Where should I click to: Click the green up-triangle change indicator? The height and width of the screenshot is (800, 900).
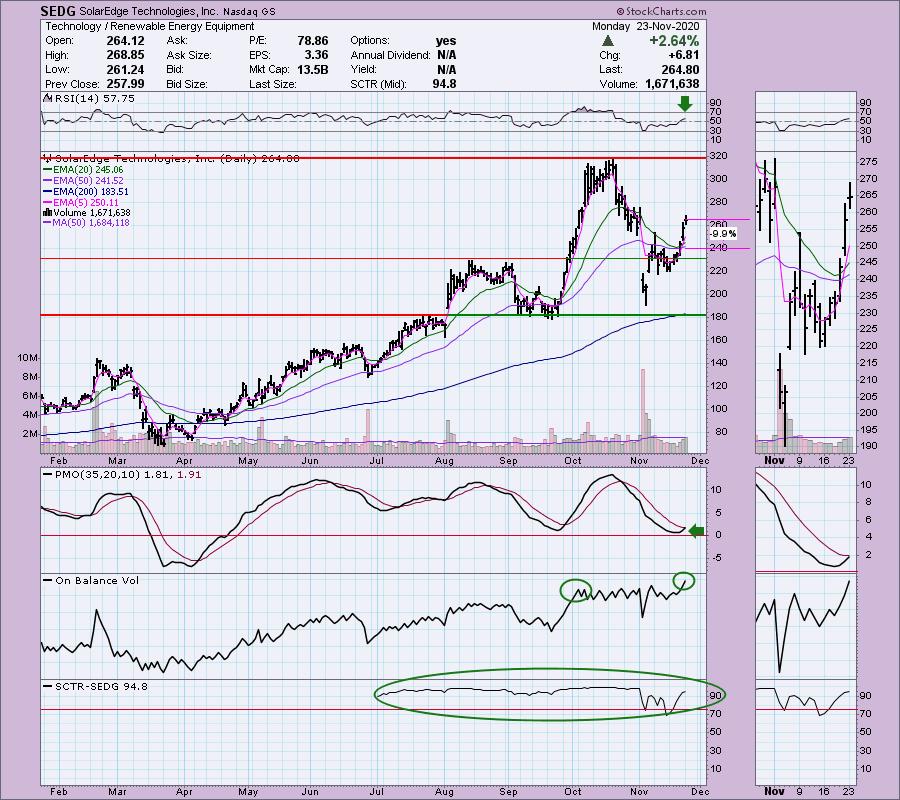(608, 41)
